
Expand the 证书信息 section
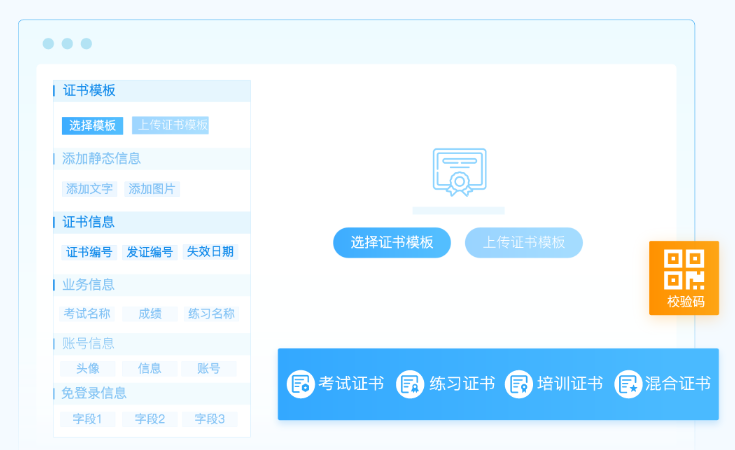[89, 222]
